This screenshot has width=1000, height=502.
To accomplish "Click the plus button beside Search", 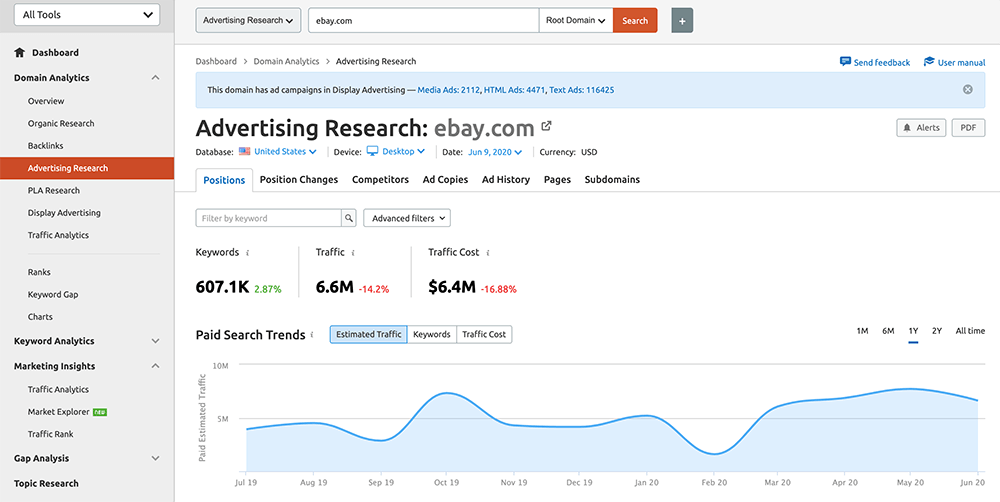I will (x=682, y=20).
